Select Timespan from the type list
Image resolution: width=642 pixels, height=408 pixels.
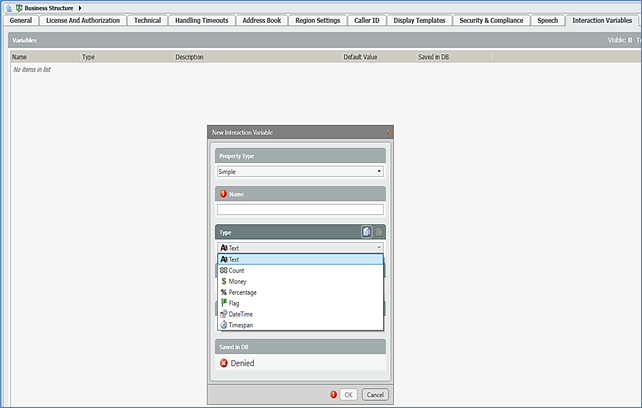(x=242, y=325)
